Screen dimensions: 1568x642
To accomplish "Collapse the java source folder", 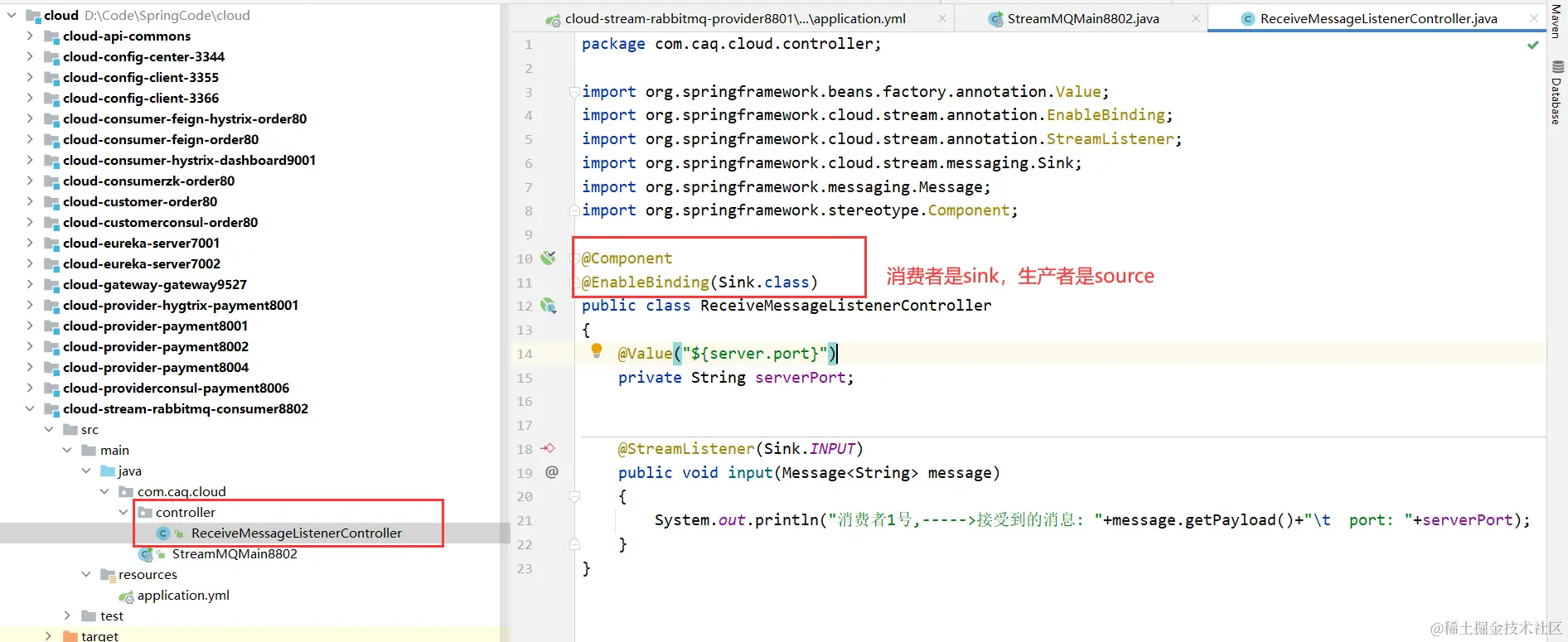I will 86,471.
